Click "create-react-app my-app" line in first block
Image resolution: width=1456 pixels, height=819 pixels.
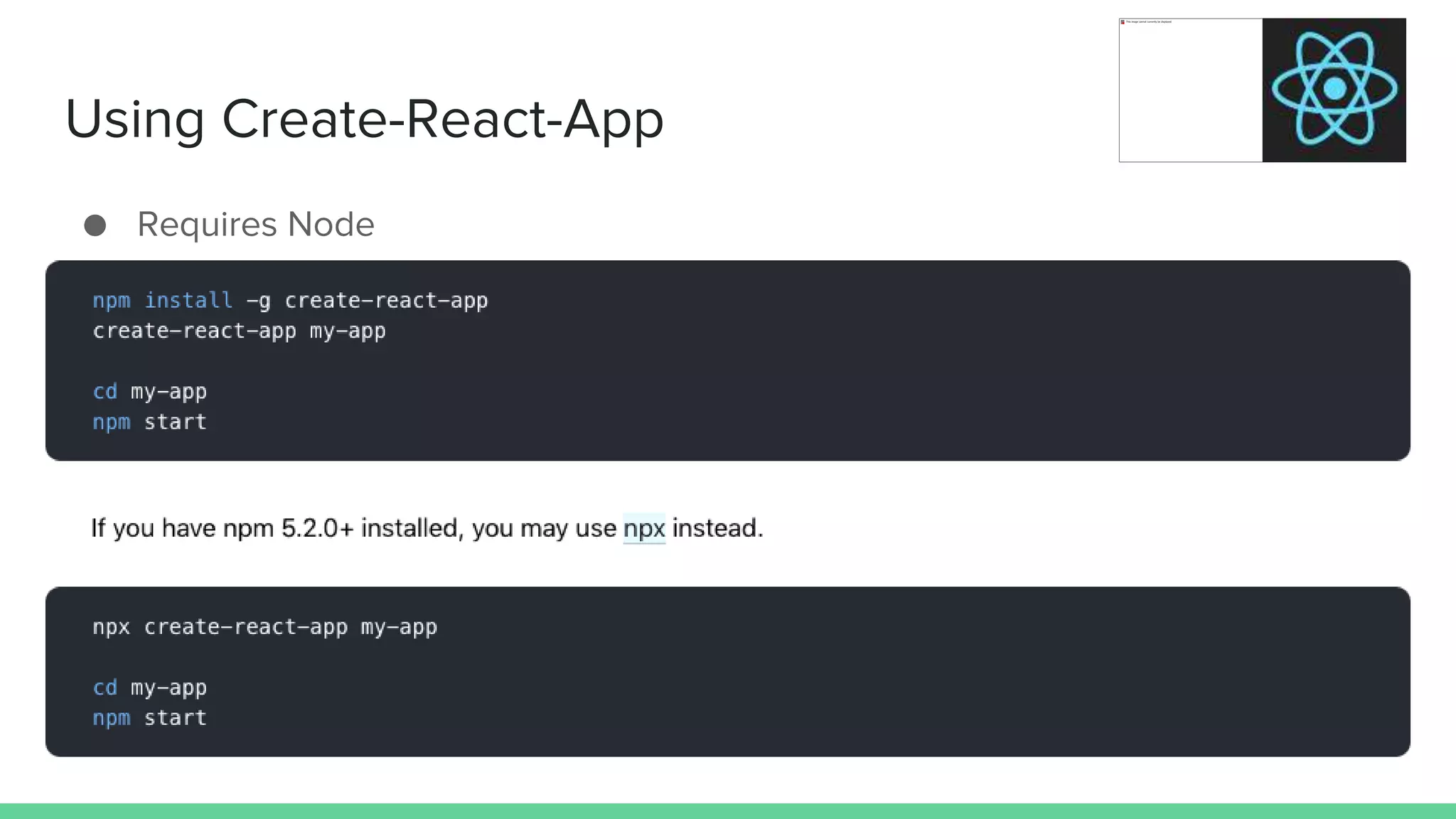239,331
